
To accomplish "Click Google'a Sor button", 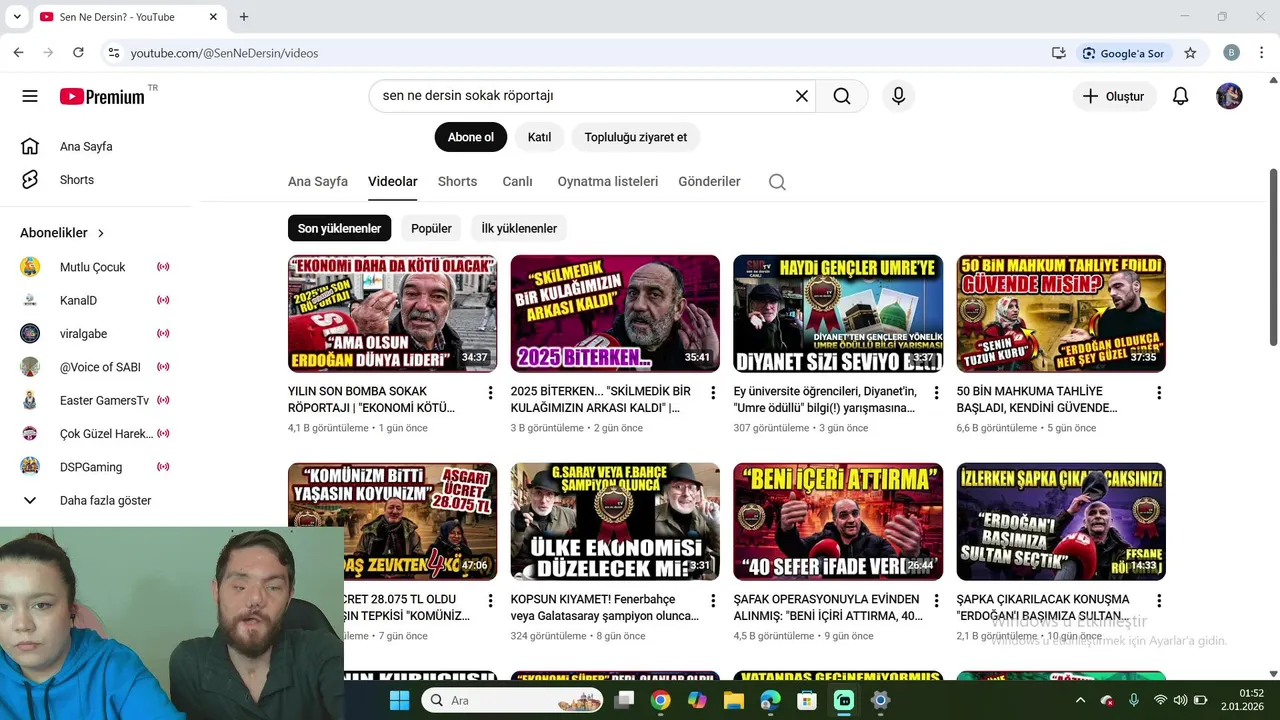I will [1123, 53].
